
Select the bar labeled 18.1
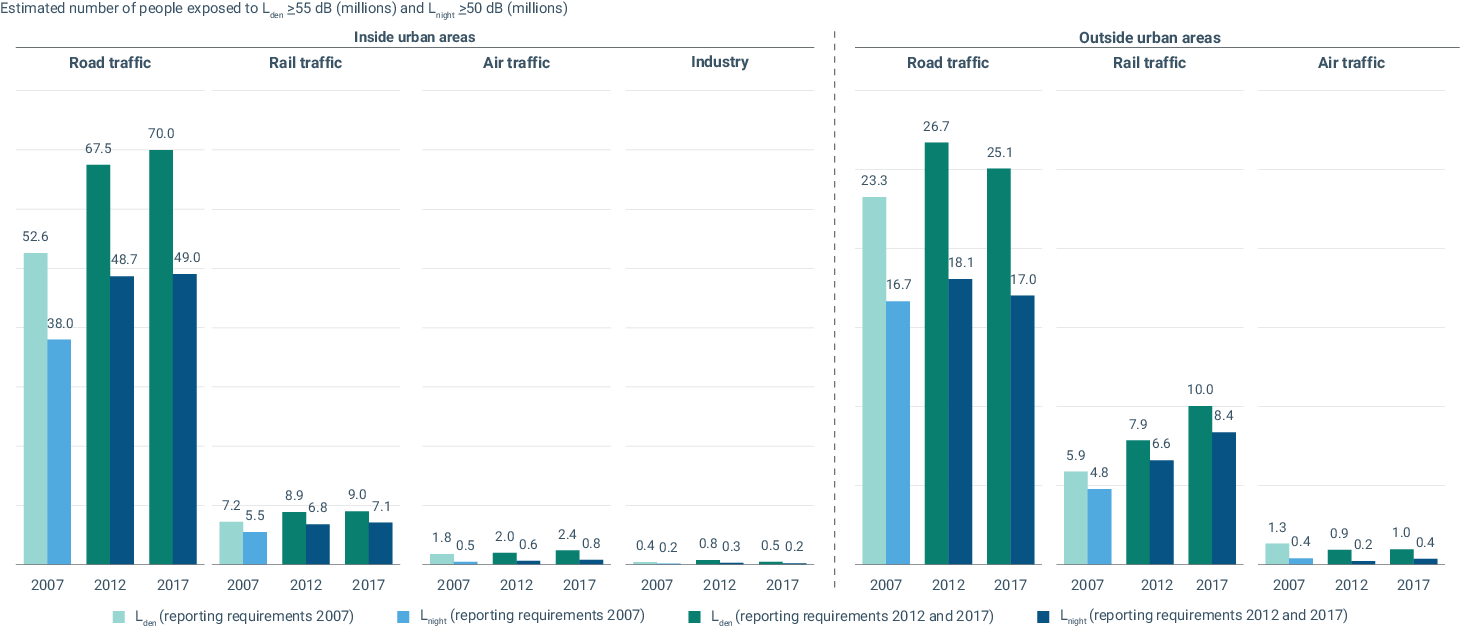[x=960, y=421]
